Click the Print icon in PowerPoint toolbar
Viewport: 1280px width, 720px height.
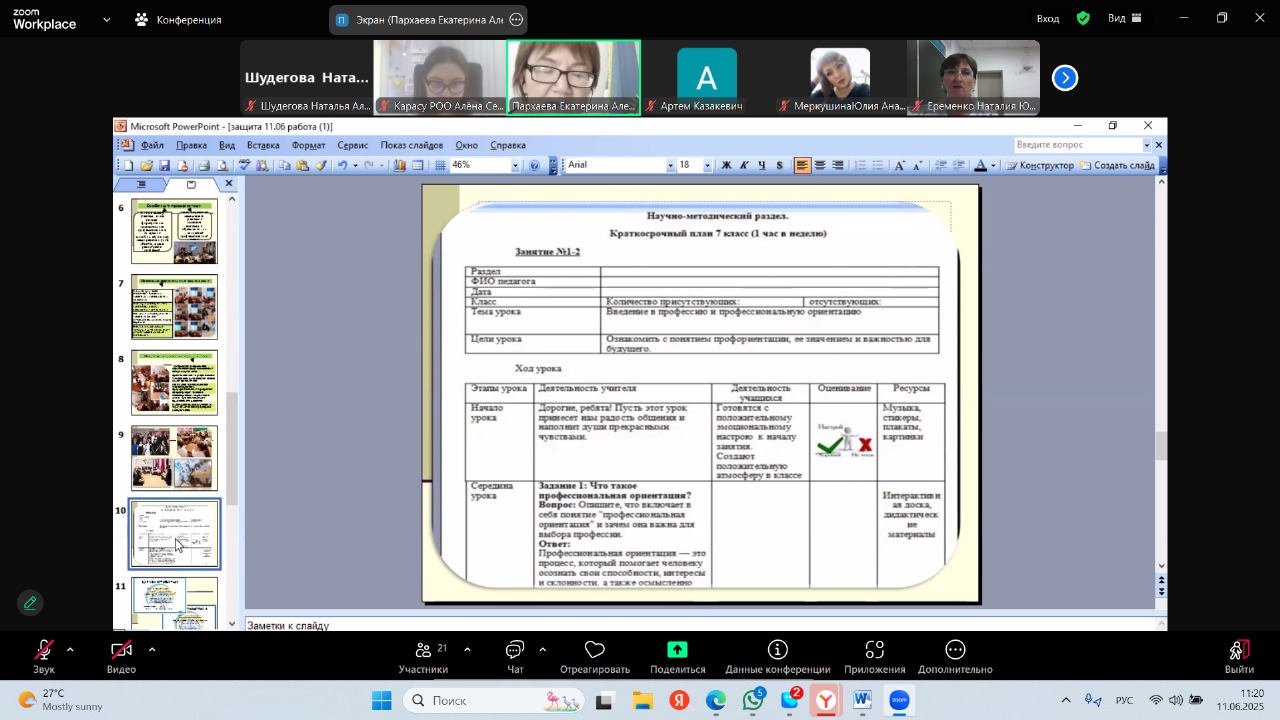pos(204,166)
